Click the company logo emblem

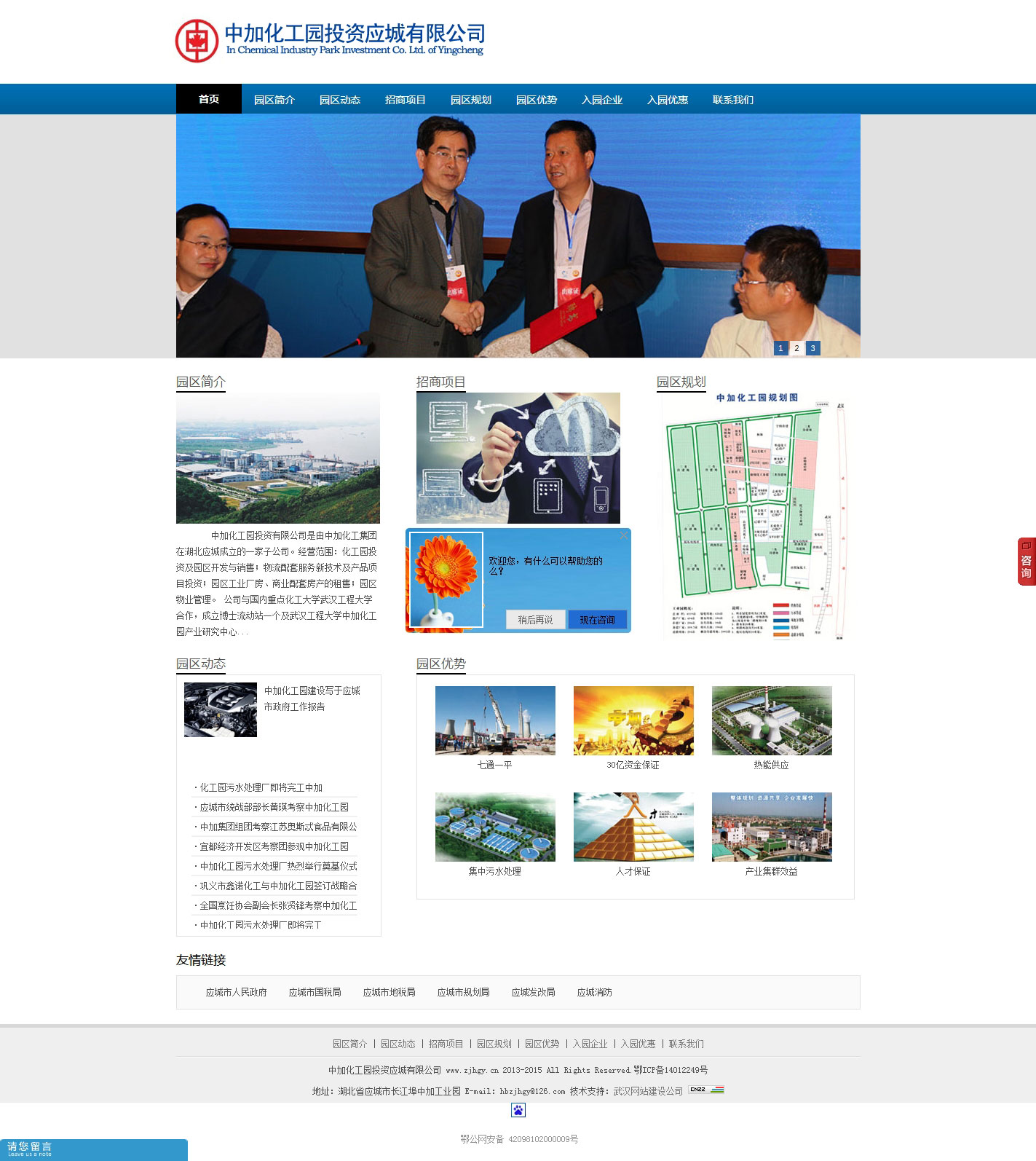[197, 41]
